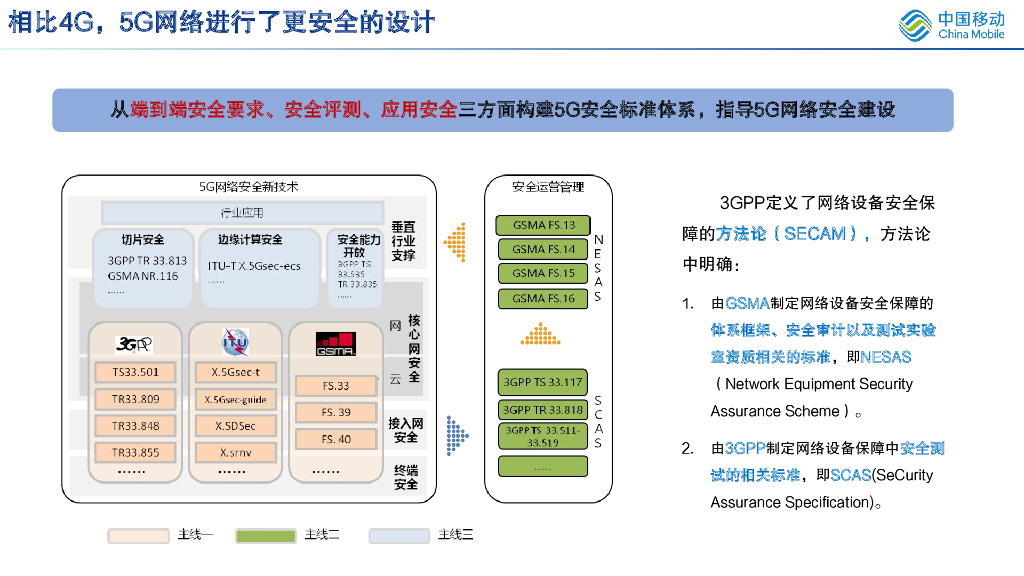Image resolution: width=1024 pixels, height=576 pixels.
Task: Expand the green ellipsis box under 3GPP TS 33.511-33.519
Action: [542, 465]
